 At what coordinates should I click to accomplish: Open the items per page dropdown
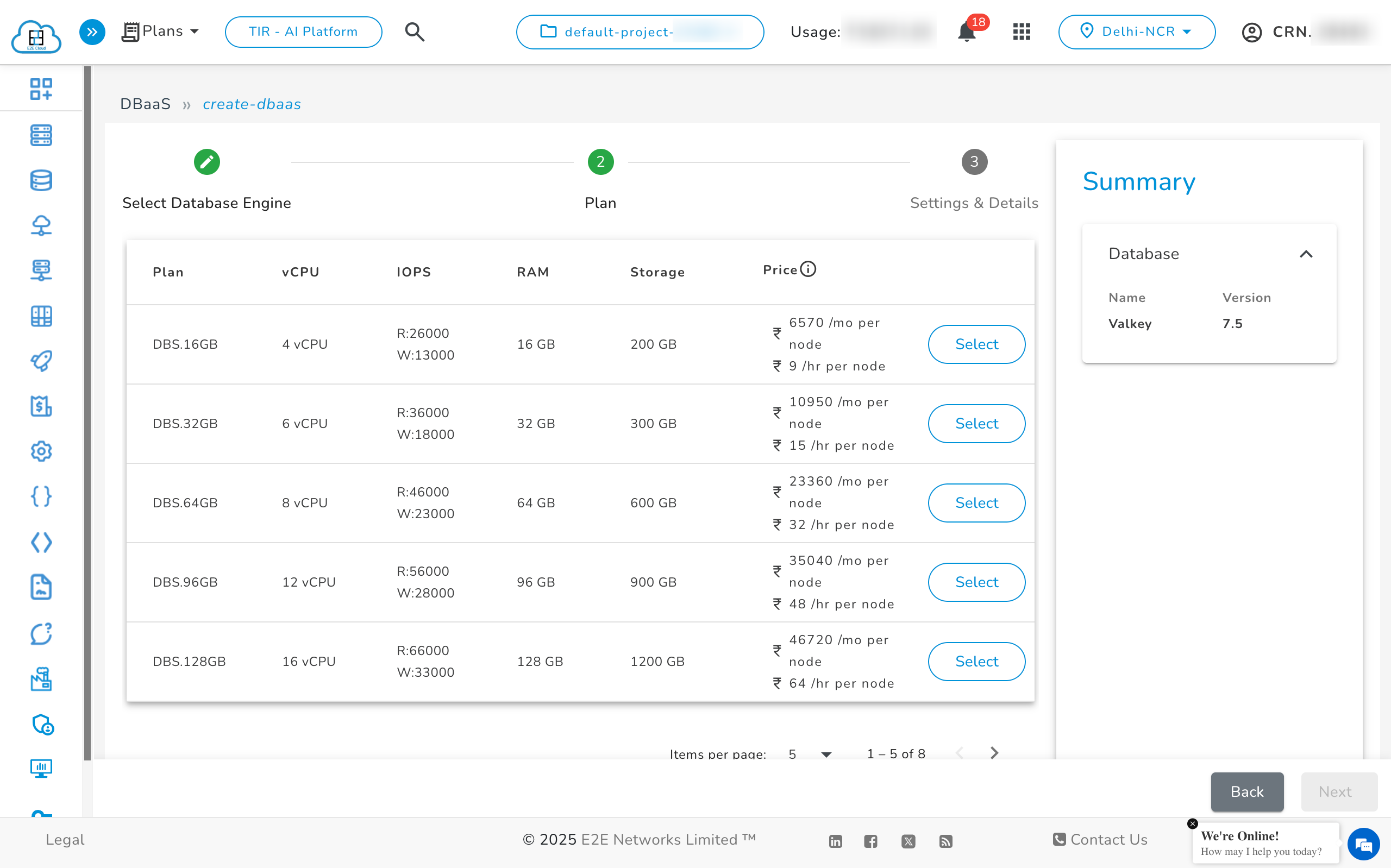click(x=810, y=754)
